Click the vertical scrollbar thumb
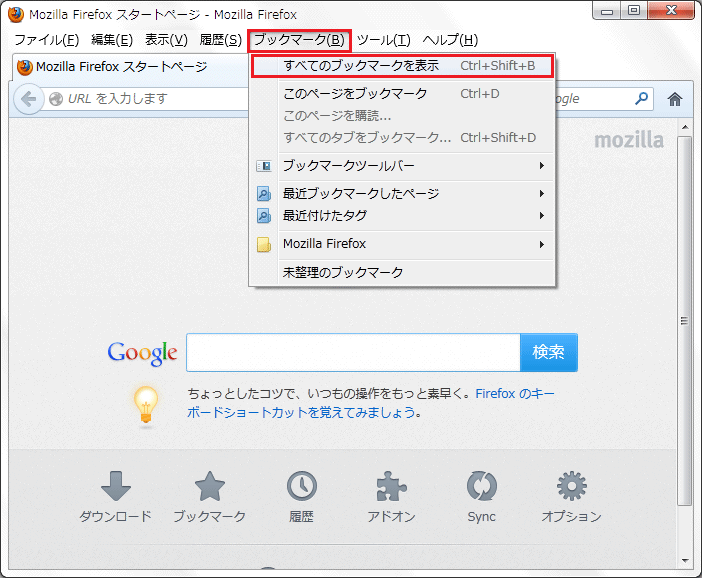The width and height of the screenshot is (702, 578). pos(684,321)
